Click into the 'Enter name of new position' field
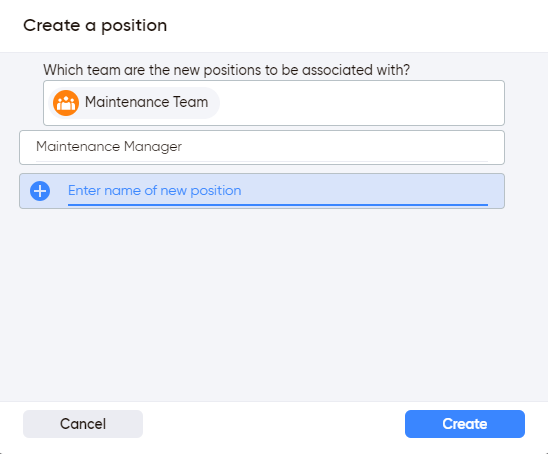The width and height of the screenshot is (548, 454). pos(278,191)
